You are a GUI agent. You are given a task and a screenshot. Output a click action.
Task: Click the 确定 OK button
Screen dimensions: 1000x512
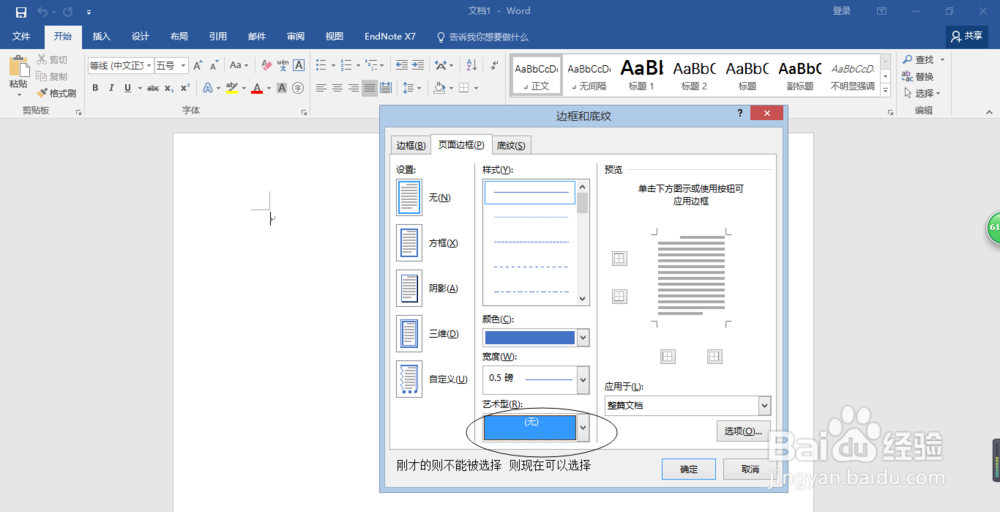coord(688,469)
